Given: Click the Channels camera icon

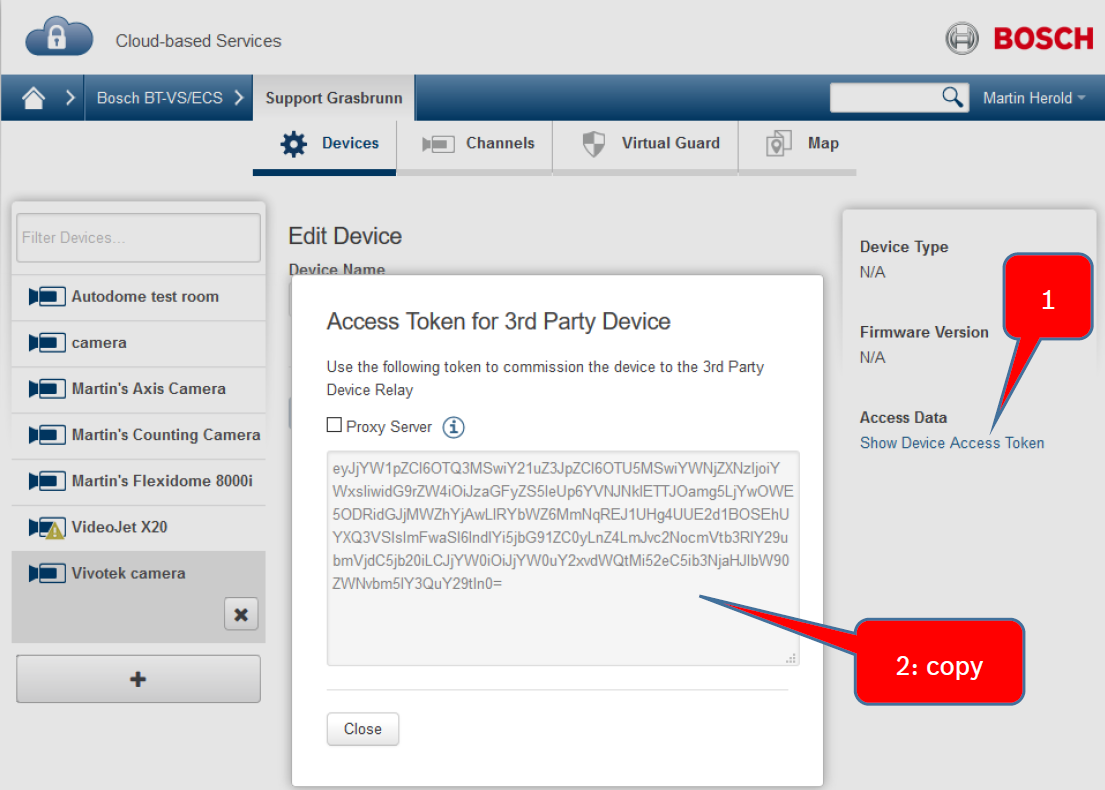Looking at the screenshot, I should tap(438, 144).
